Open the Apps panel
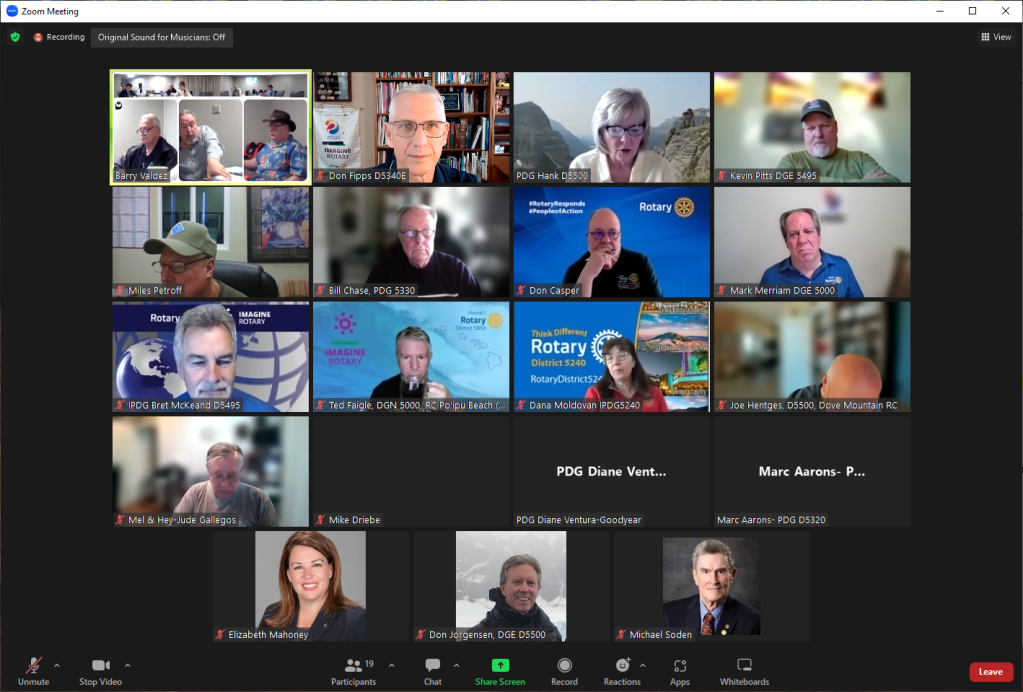1023x692 pixels. click(x=680, y=671)
